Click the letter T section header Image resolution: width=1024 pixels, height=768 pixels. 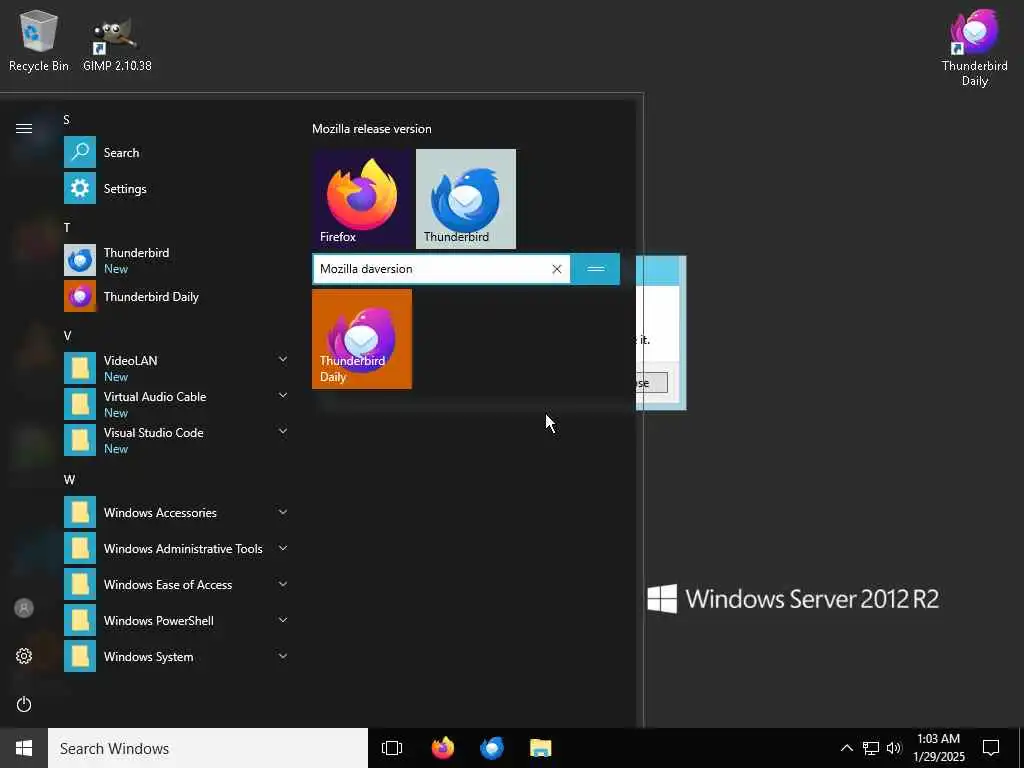tap(67, 227)
